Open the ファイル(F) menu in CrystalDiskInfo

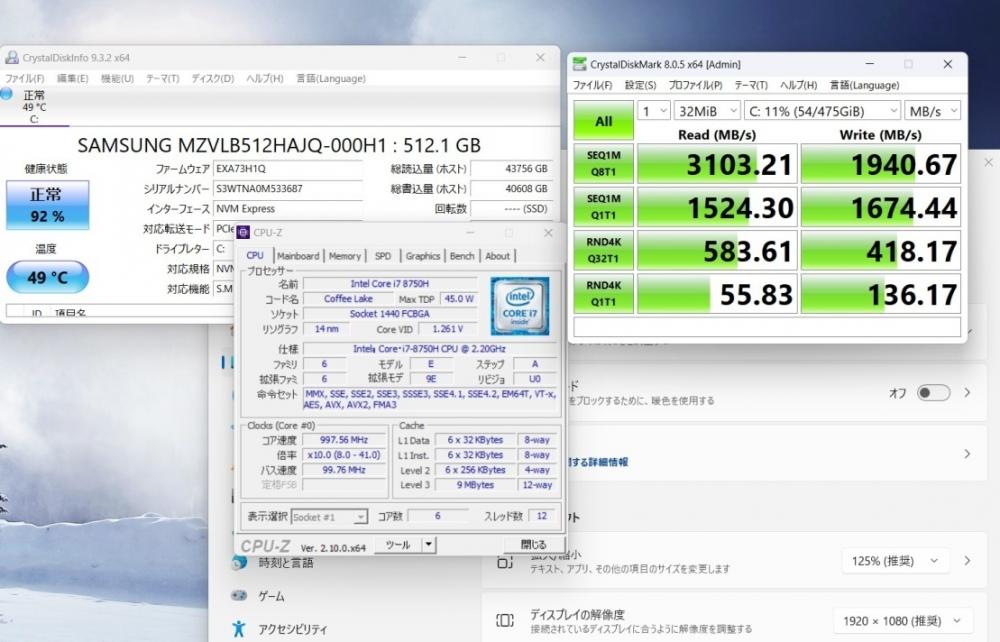pos(25,78)
